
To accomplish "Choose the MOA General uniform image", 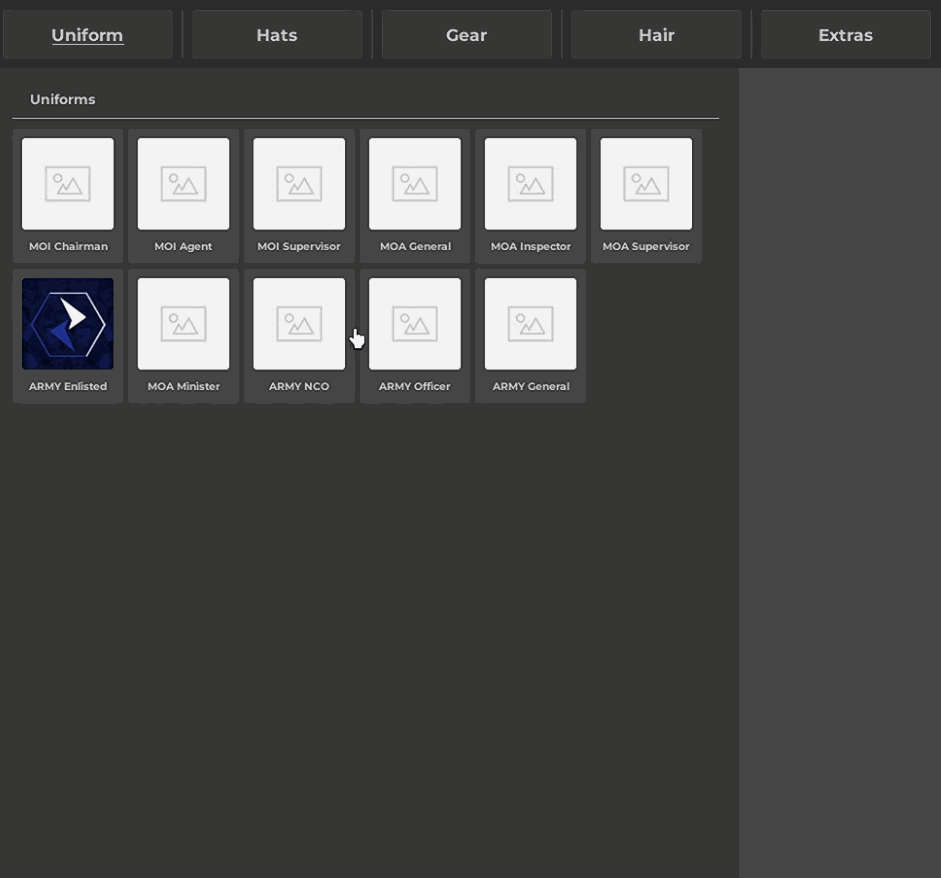I will coord(415,184).
